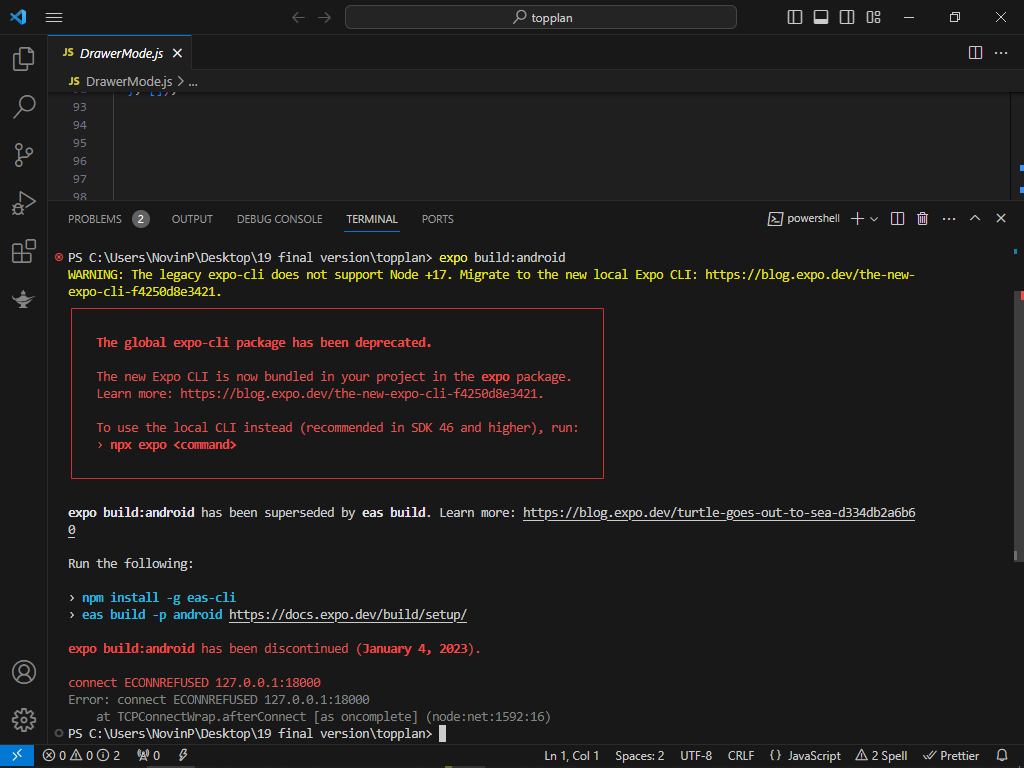Image resolution: width=1024 pixels, height=768 pixels.
Task: Toggle the primary side bar layout
Action: [x=795, y=18]
